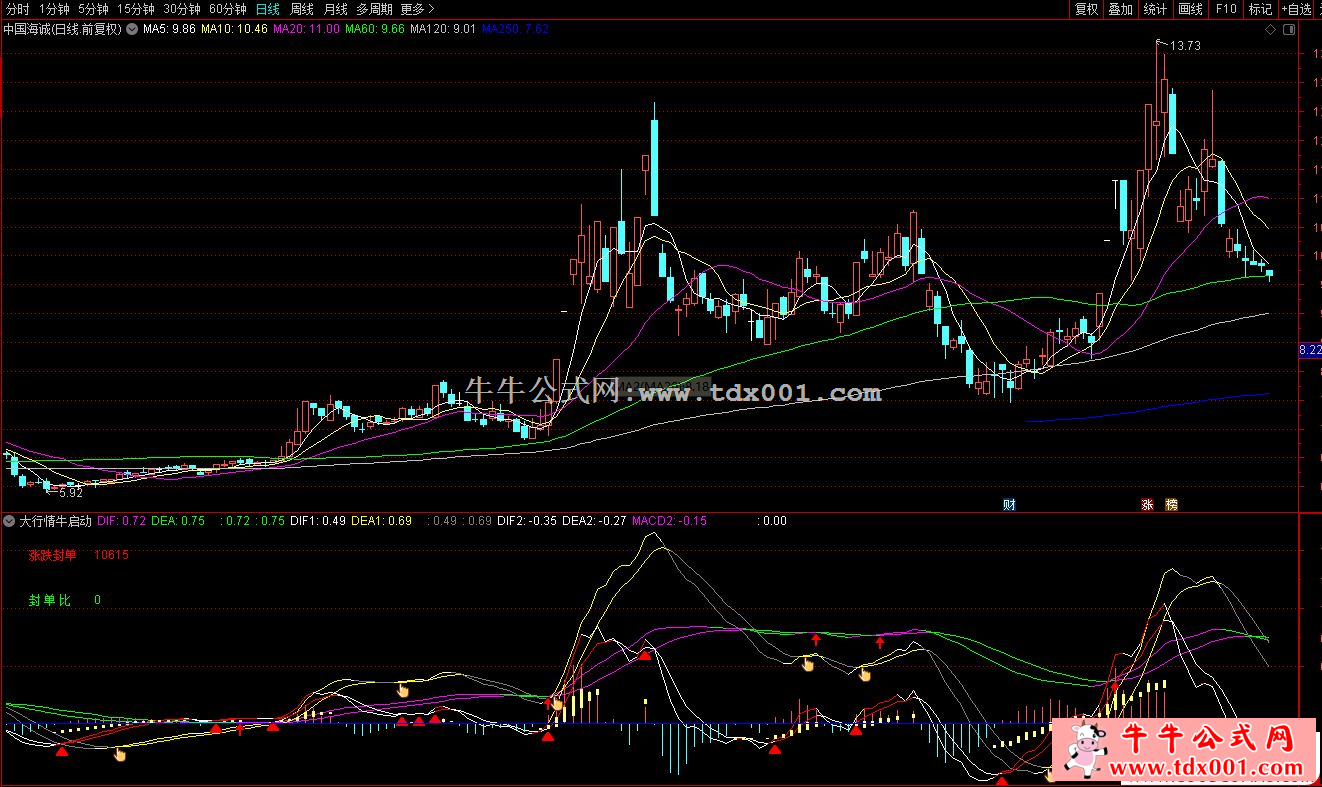This screenshot has height=787, width=1322.
Task: Select the MA10: 10.46 label
Action: click(234, 29)
